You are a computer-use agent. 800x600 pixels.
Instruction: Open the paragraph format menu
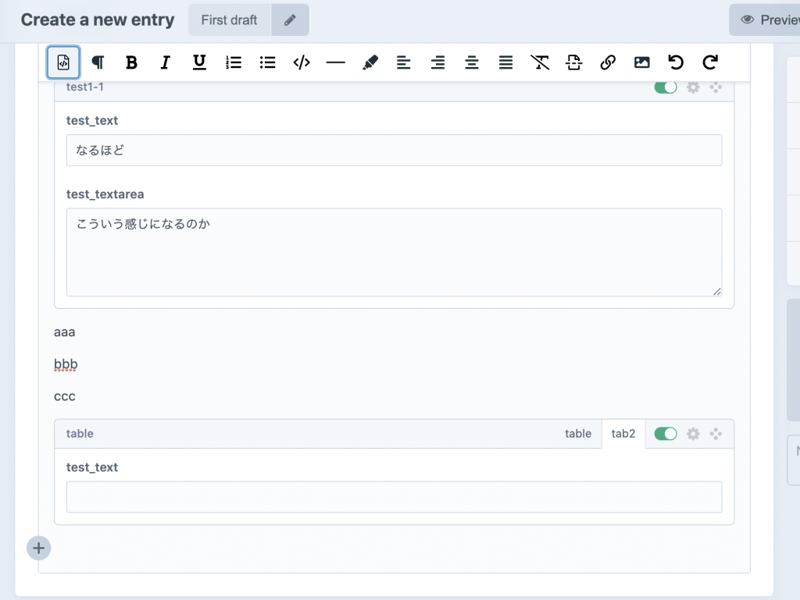[x=97, y=62]
